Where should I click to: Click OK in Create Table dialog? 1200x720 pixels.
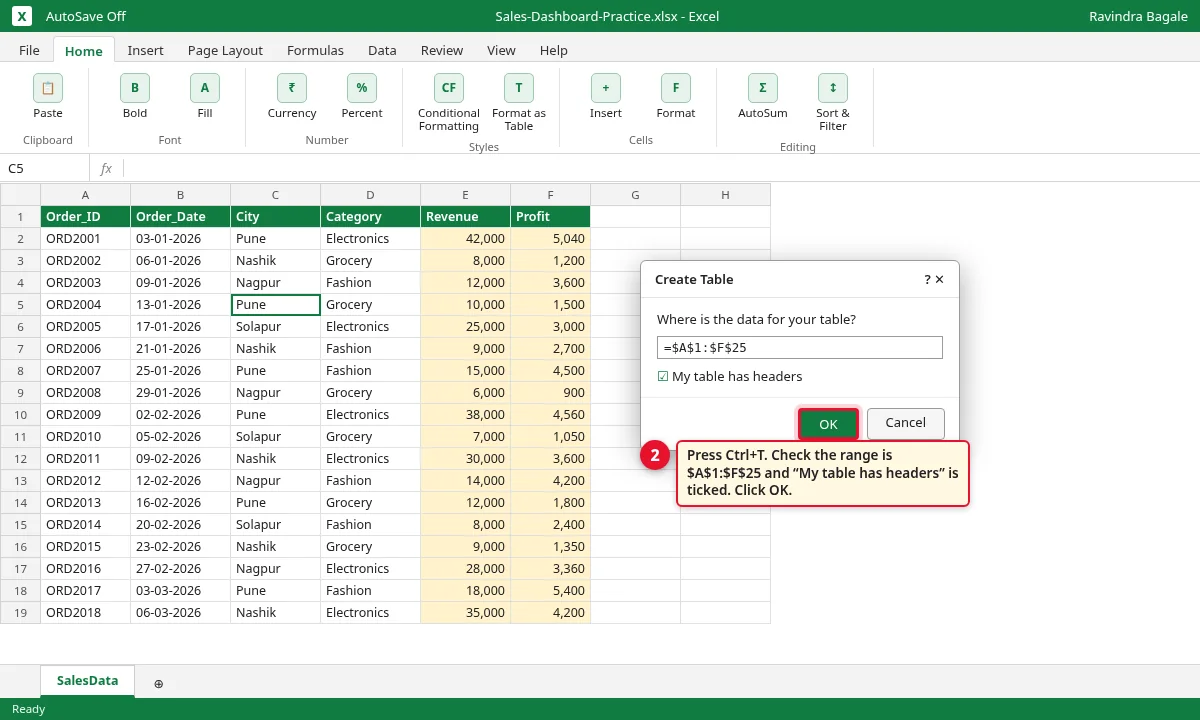tap(828, 424)
